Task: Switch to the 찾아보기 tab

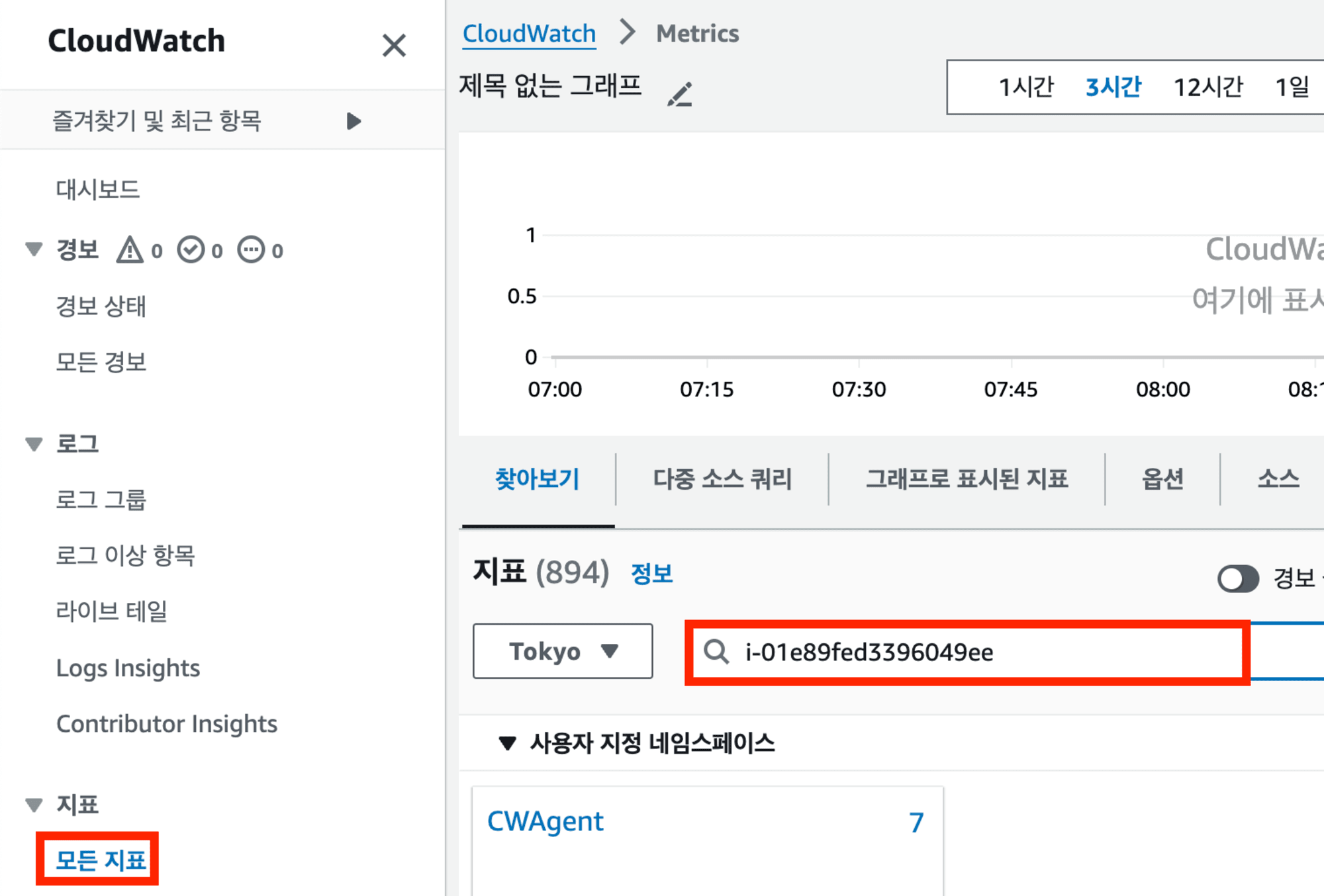Action: (x=538, y=479)
